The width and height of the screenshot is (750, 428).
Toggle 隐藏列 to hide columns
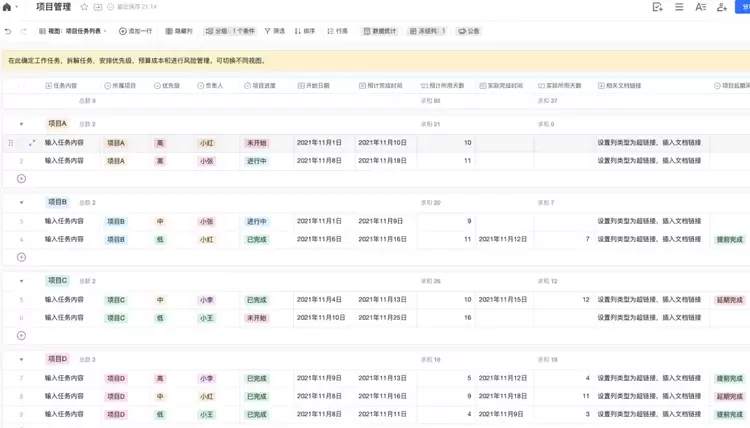[x=179, y=31]
